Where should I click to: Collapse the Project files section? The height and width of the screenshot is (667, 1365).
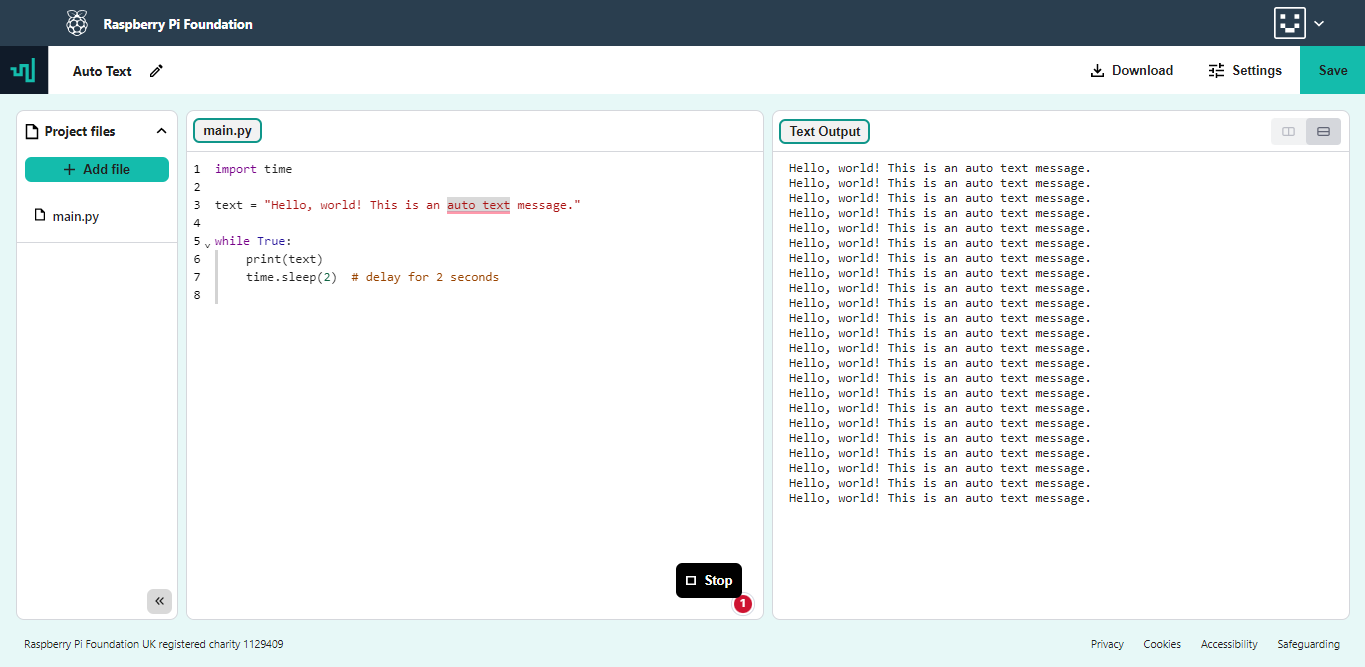(161, 130)
